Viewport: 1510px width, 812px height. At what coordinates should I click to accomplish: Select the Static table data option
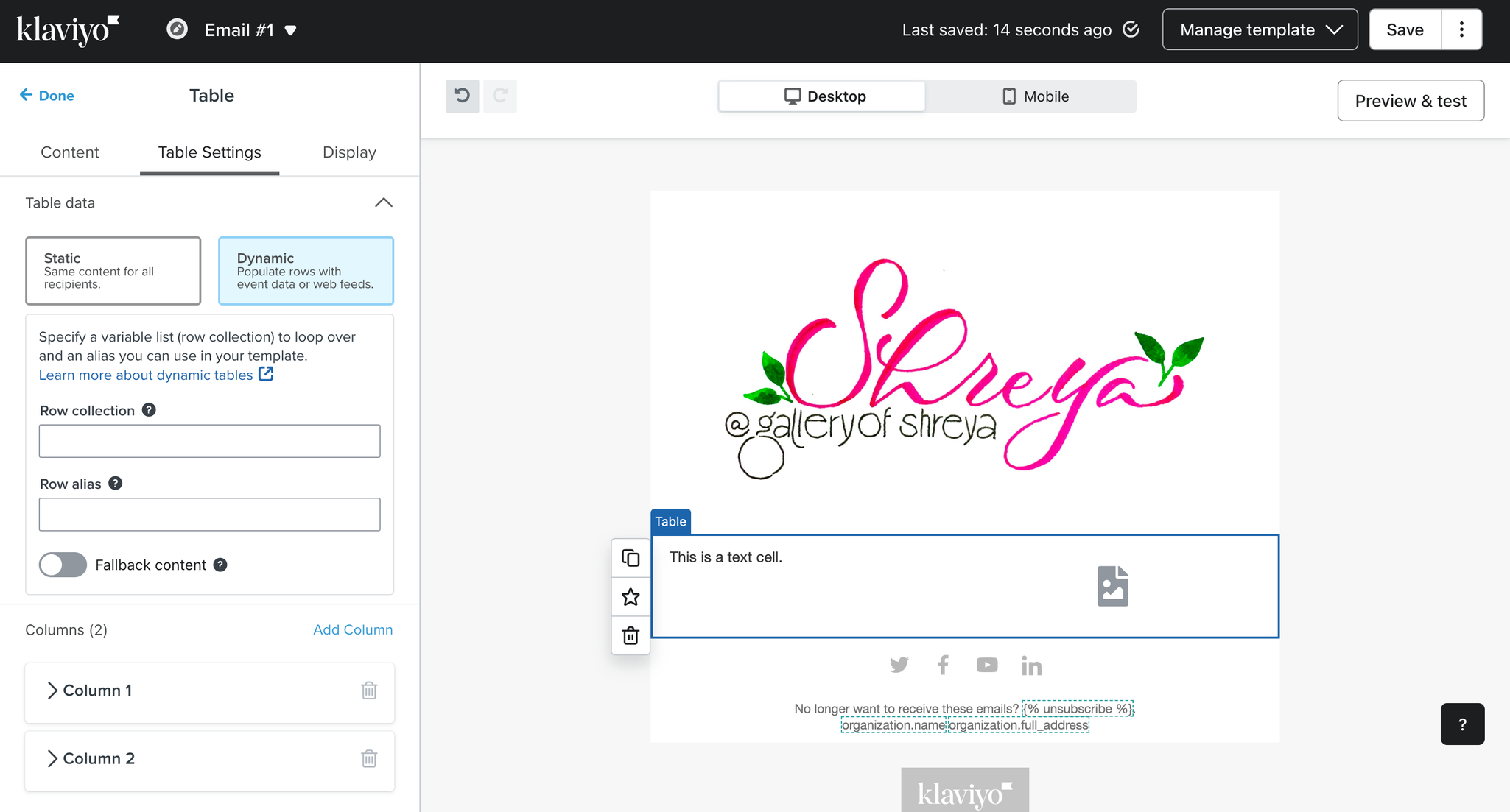[x=113, y=270]
